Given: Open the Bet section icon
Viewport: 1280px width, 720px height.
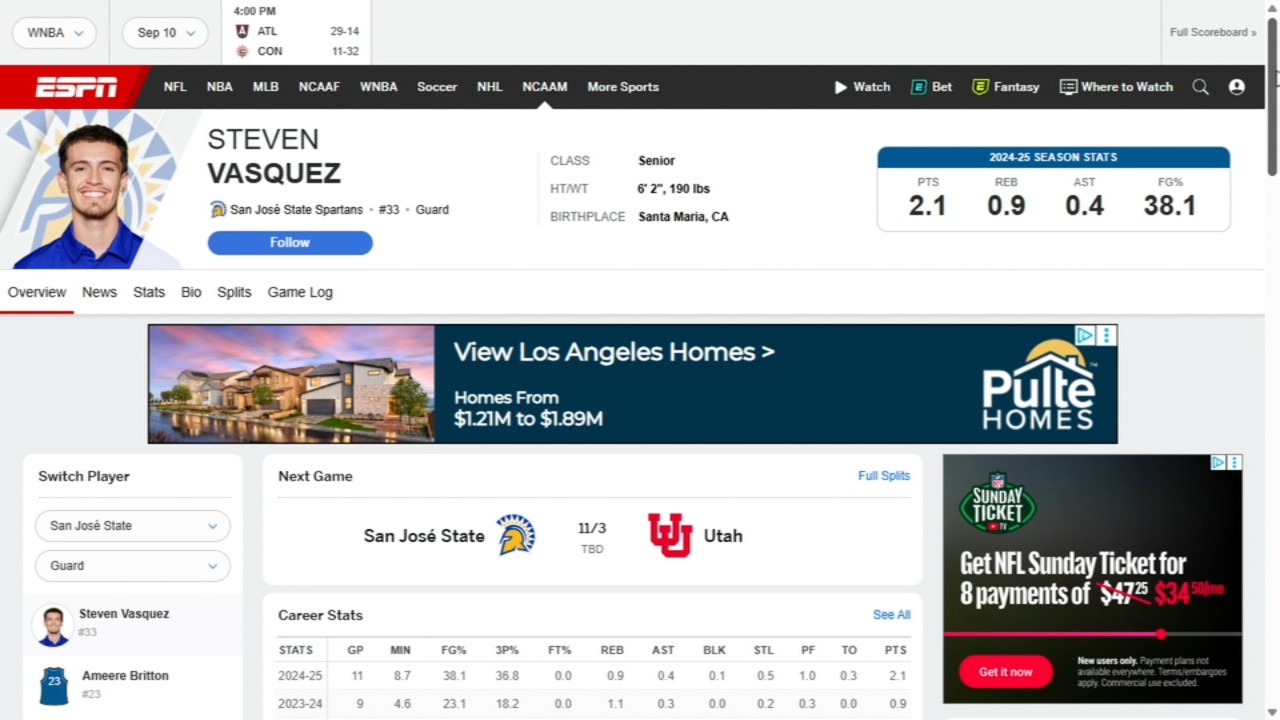Looking at the screenshot, I should coord(919,87).
